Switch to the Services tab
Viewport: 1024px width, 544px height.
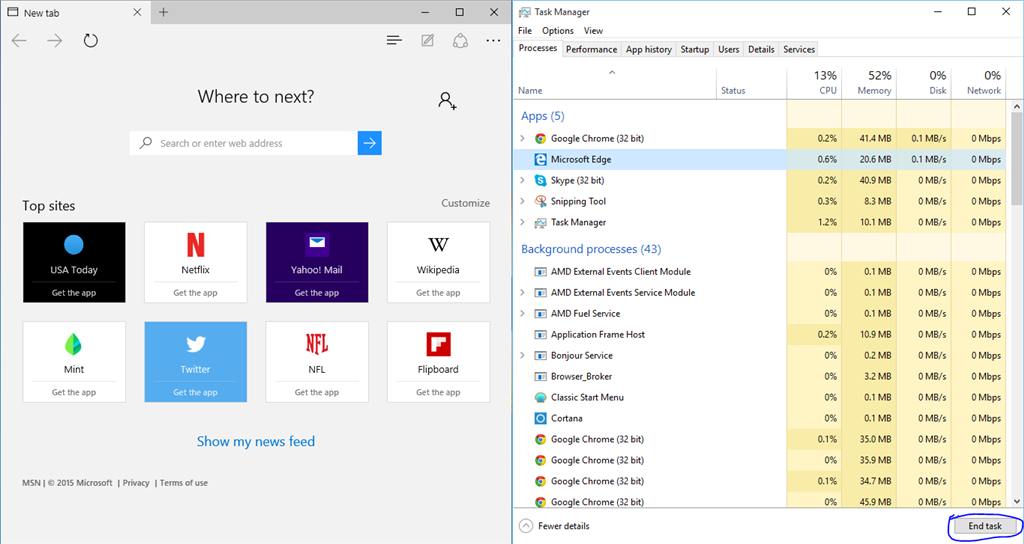tap(799, 50)
